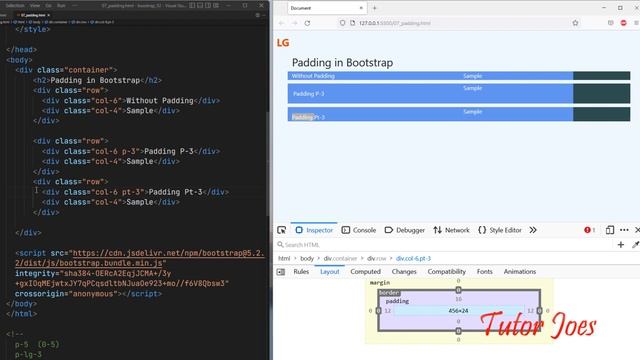Open the overflow menu dots in VS Code menu bar
This screenshot has height=360, width=640.
(x=75, y=6)
